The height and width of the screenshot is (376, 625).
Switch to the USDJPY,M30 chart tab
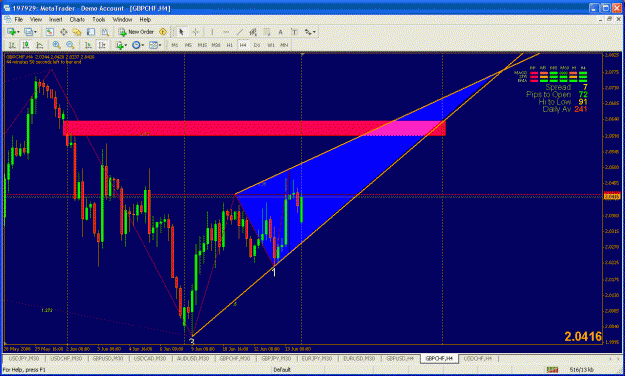[x=24, y=359]
